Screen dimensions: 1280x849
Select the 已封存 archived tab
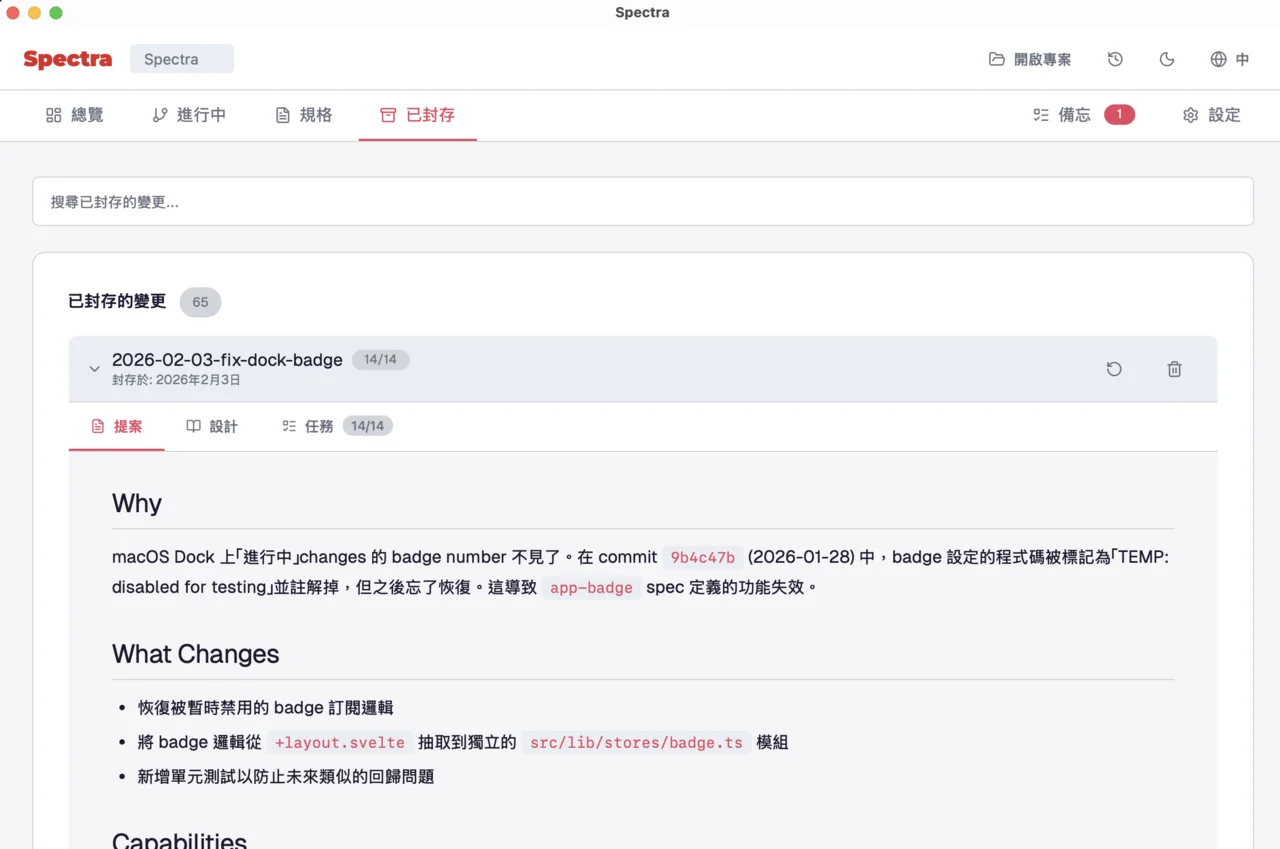[x=418, y=115]
